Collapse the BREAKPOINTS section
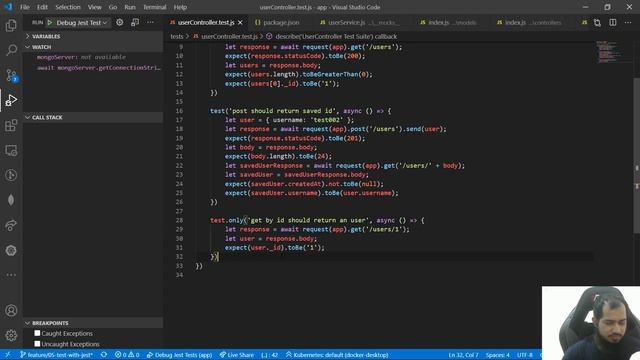 point(93,323)
